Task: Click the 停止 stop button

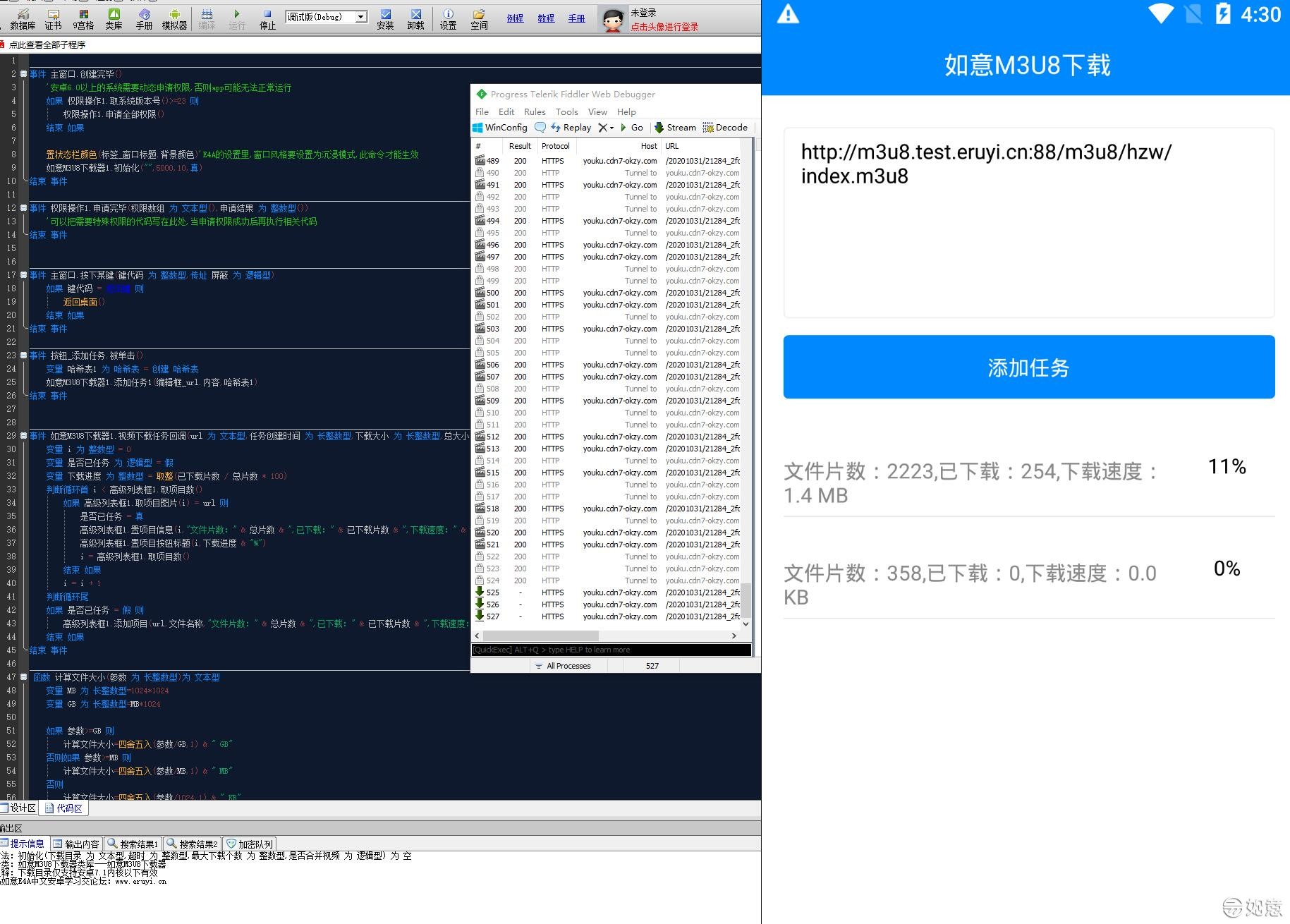Action: [x=267, y=19]
